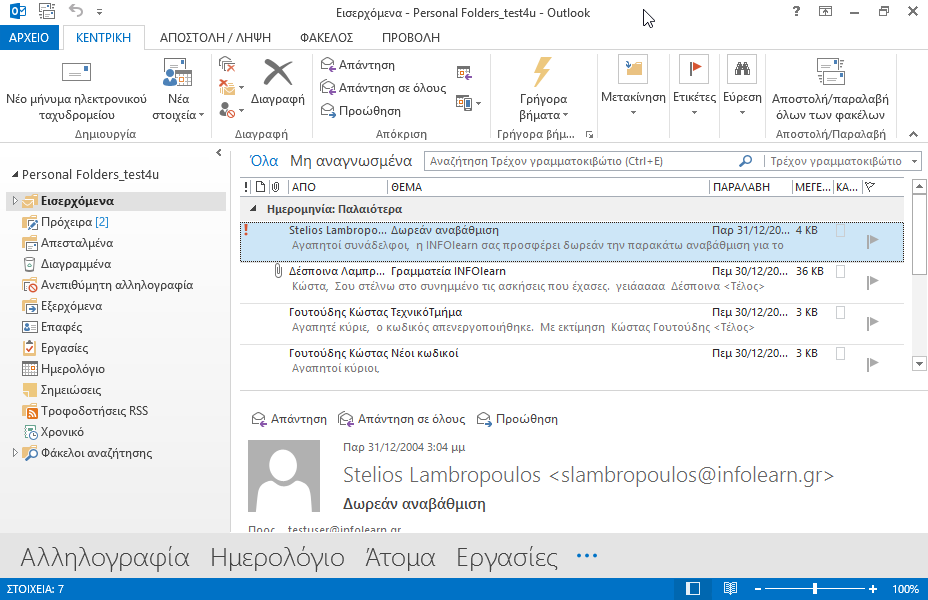Click the flag on Γραμματεία INFOlearn message
This screenshot has width=928, height=600.
tap(872, 282)
